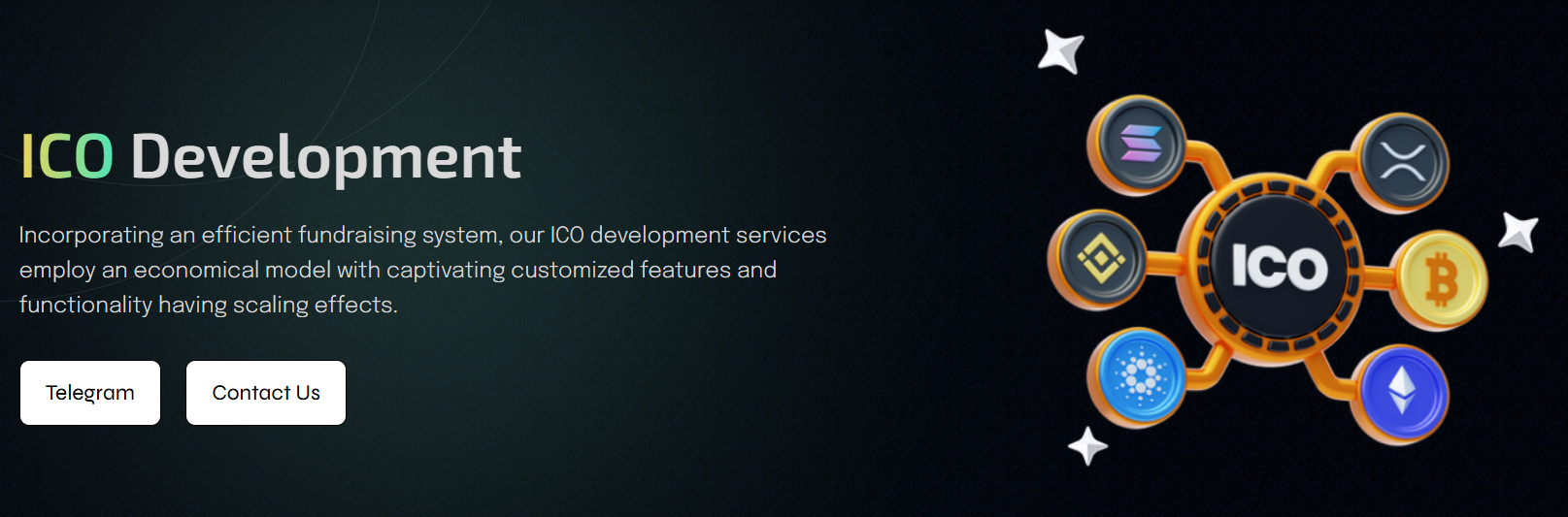Select the Solana coin icon
Image resolution: width=1568 pixels, height=517 pixels.
tap(1140, 145)
